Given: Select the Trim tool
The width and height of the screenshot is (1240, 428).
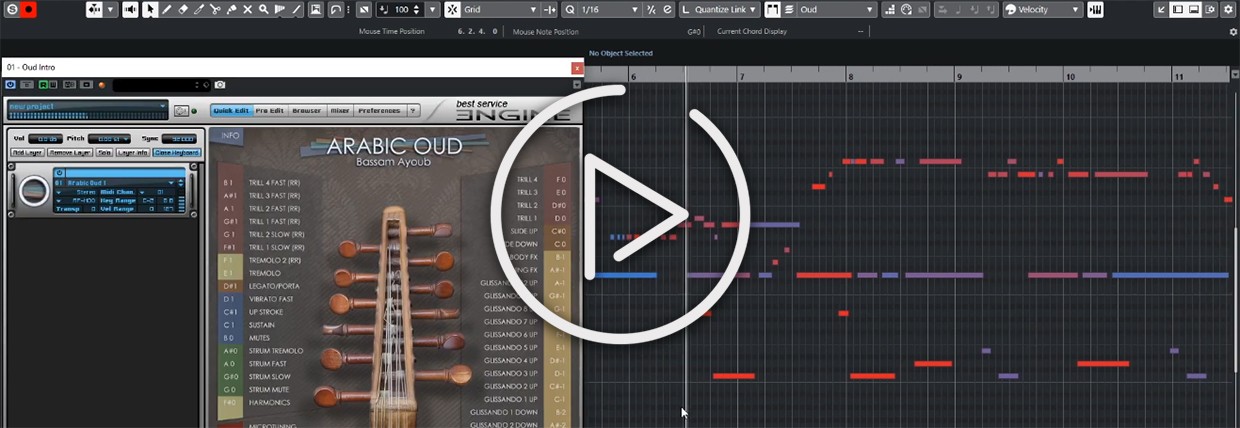Looking at the screenshot, I should pyautogui.click(x=199, y=9).
